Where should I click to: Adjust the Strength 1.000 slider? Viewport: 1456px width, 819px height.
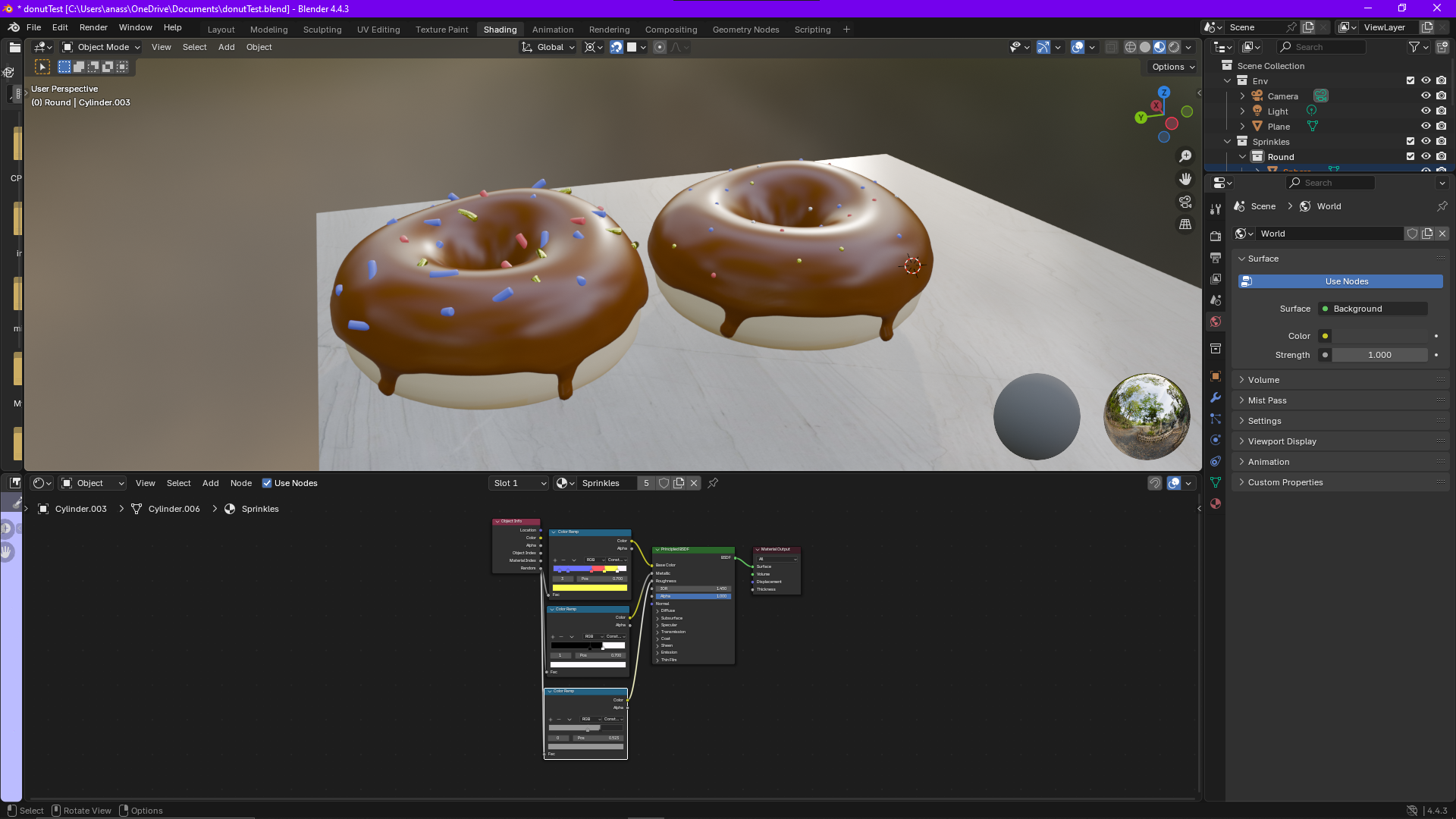coord(1379,355)
